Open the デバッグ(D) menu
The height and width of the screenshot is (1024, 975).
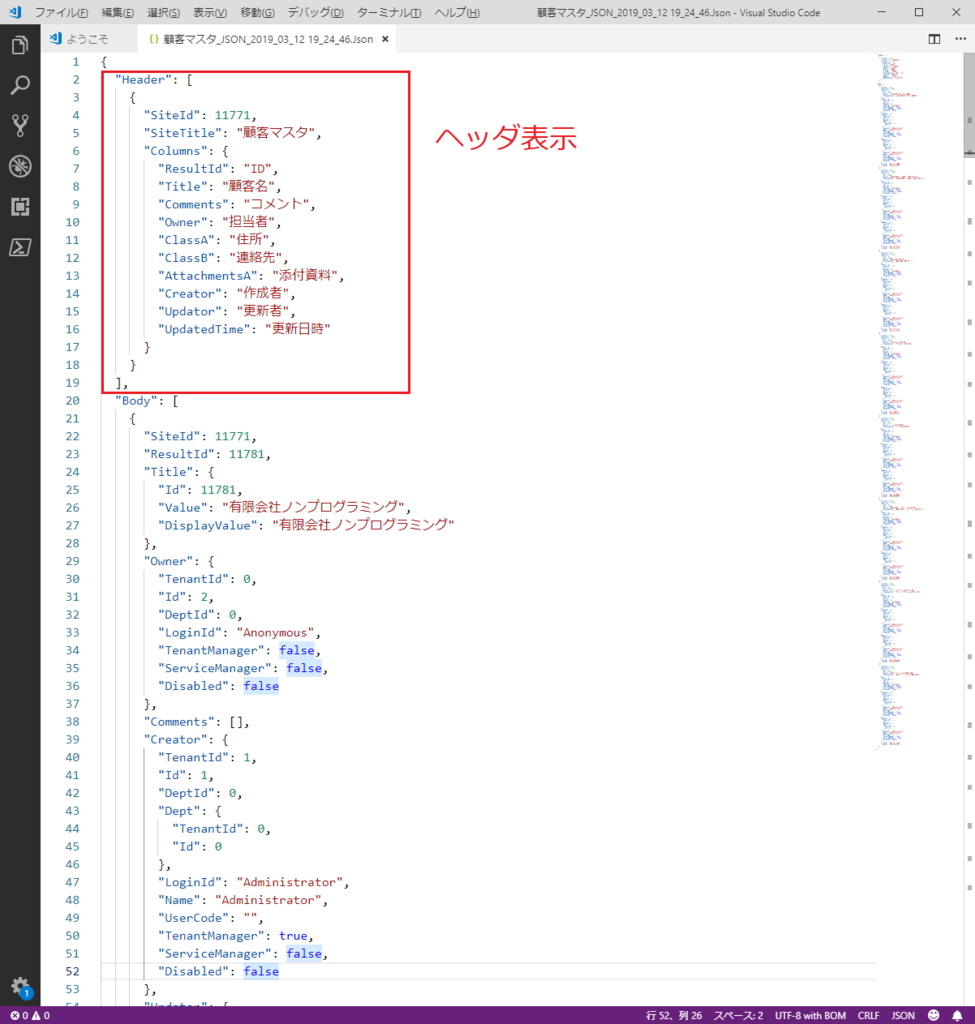[x=315, y=12]
